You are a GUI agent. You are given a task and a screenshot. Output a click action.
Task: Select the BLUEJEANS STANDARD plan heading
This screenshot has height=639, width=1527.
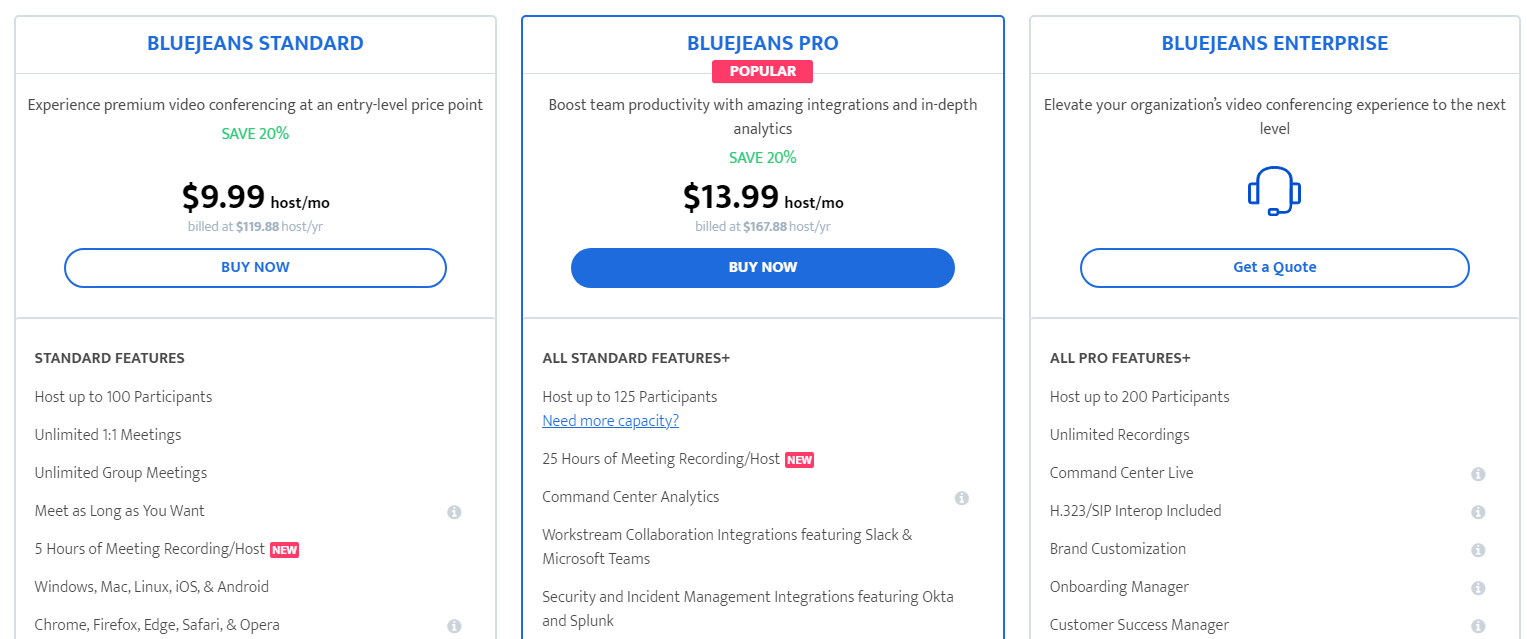[x=255, y=43]
